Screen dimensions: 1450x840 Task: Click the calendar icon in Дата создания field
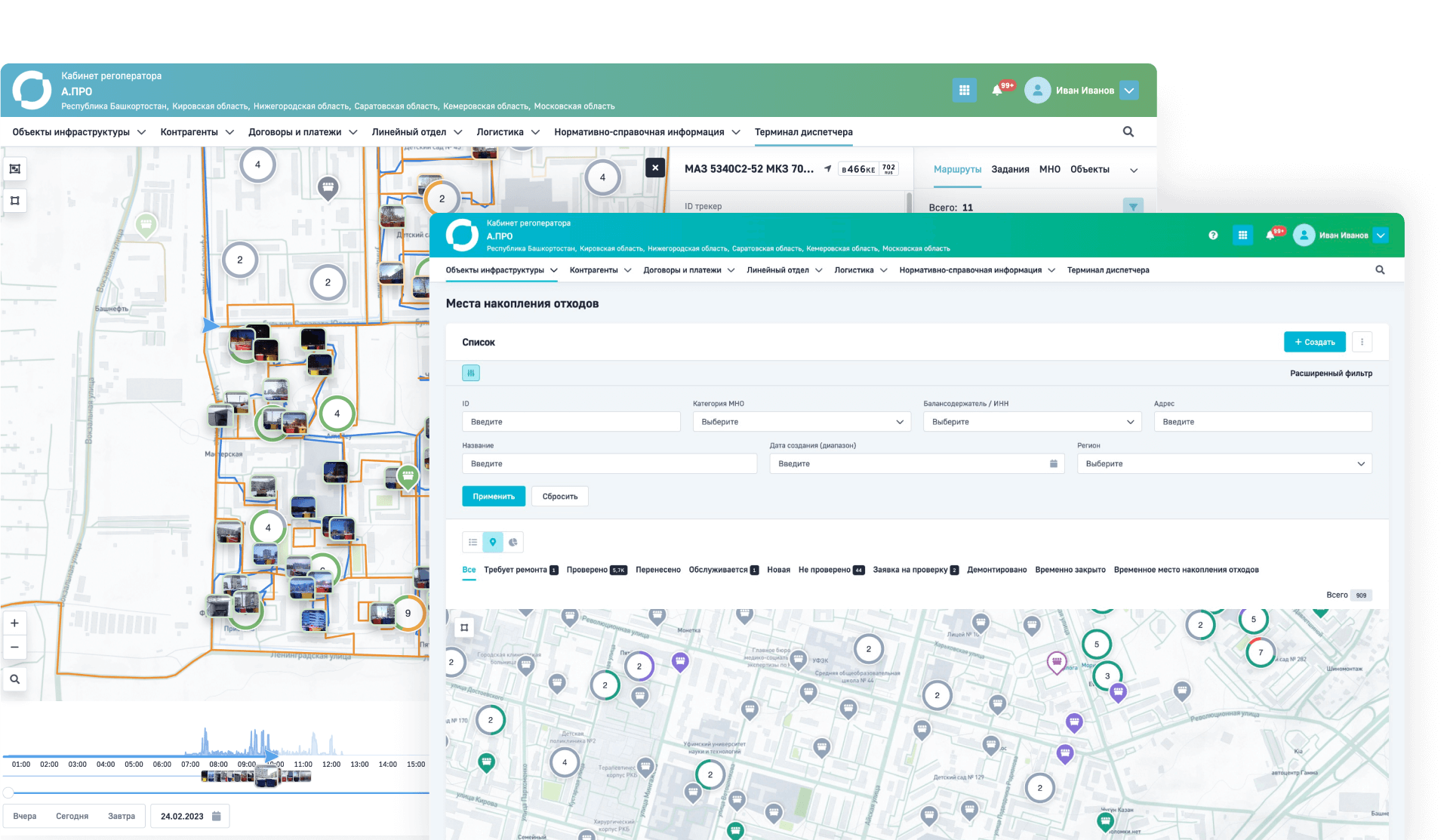(x=1053, y=463)
